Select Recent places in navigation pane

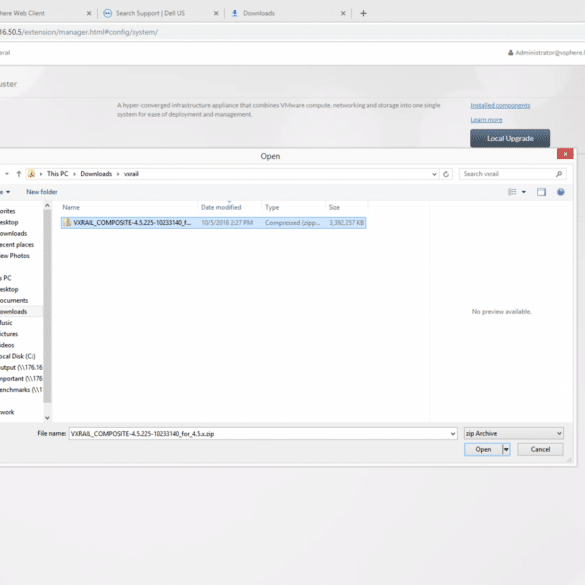(x=17, y=245)
